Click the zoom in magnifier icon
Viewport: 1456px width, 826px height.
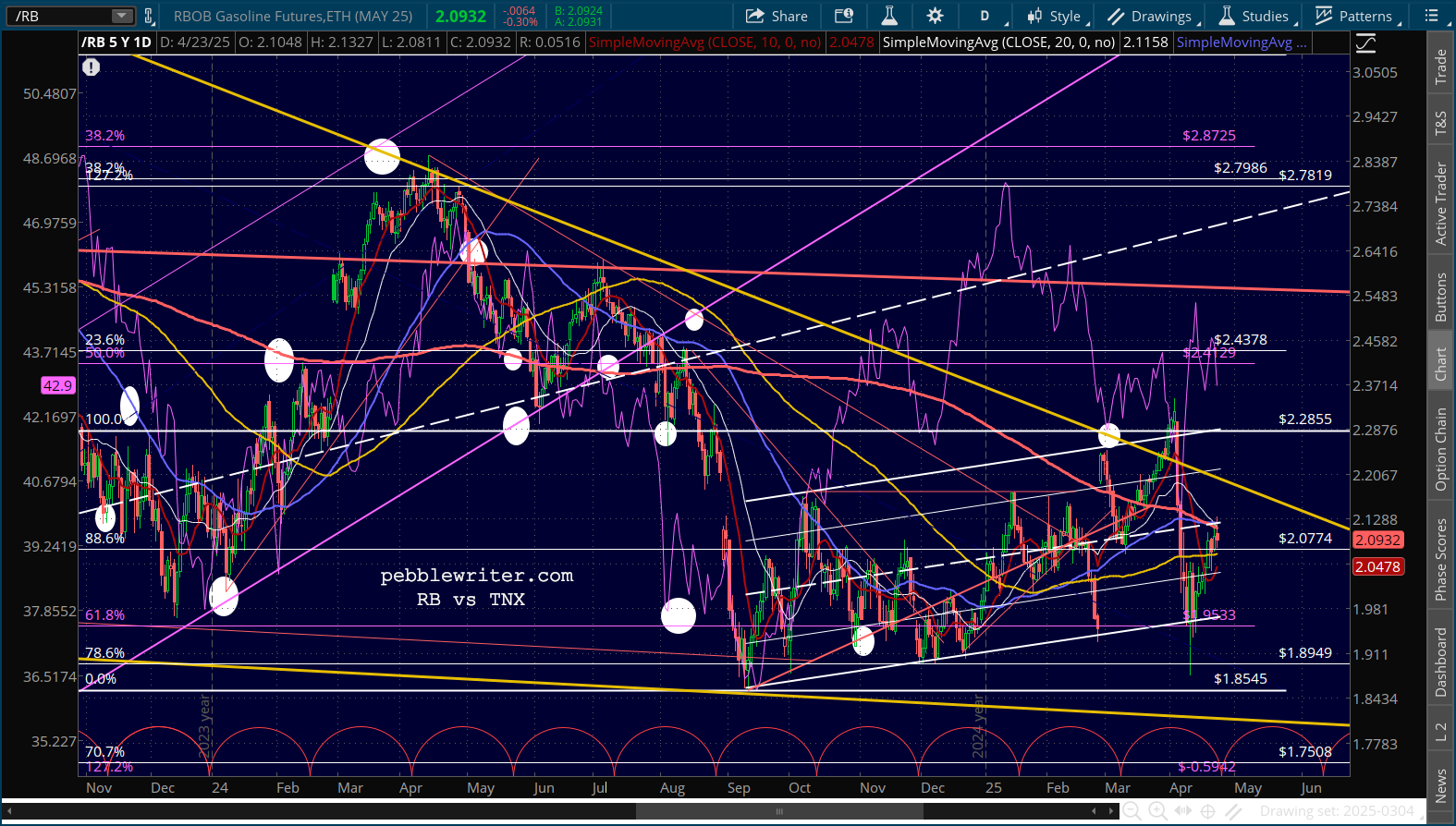[x=1157, y=811]
